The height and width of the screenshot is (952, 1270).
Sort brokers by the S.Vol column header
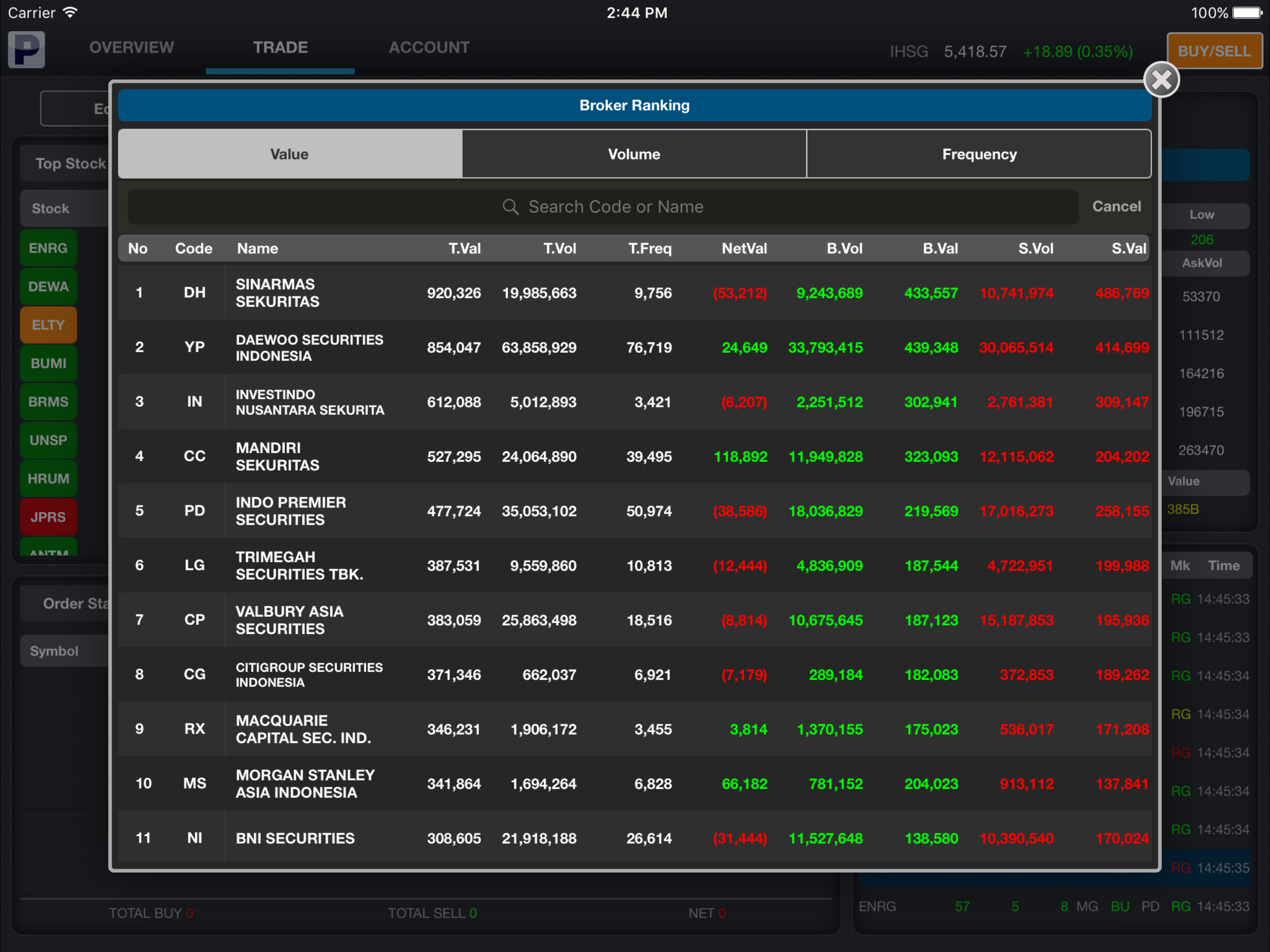tap(1036, 249)
